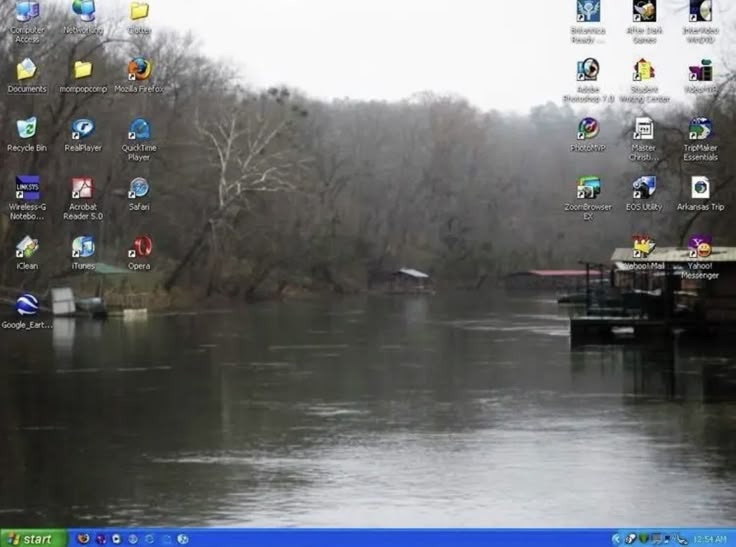The height and width of the screenshot is (547, 736).
Task: Click the taskbar clock showing 12:54 AM
Action: [709, 539]
